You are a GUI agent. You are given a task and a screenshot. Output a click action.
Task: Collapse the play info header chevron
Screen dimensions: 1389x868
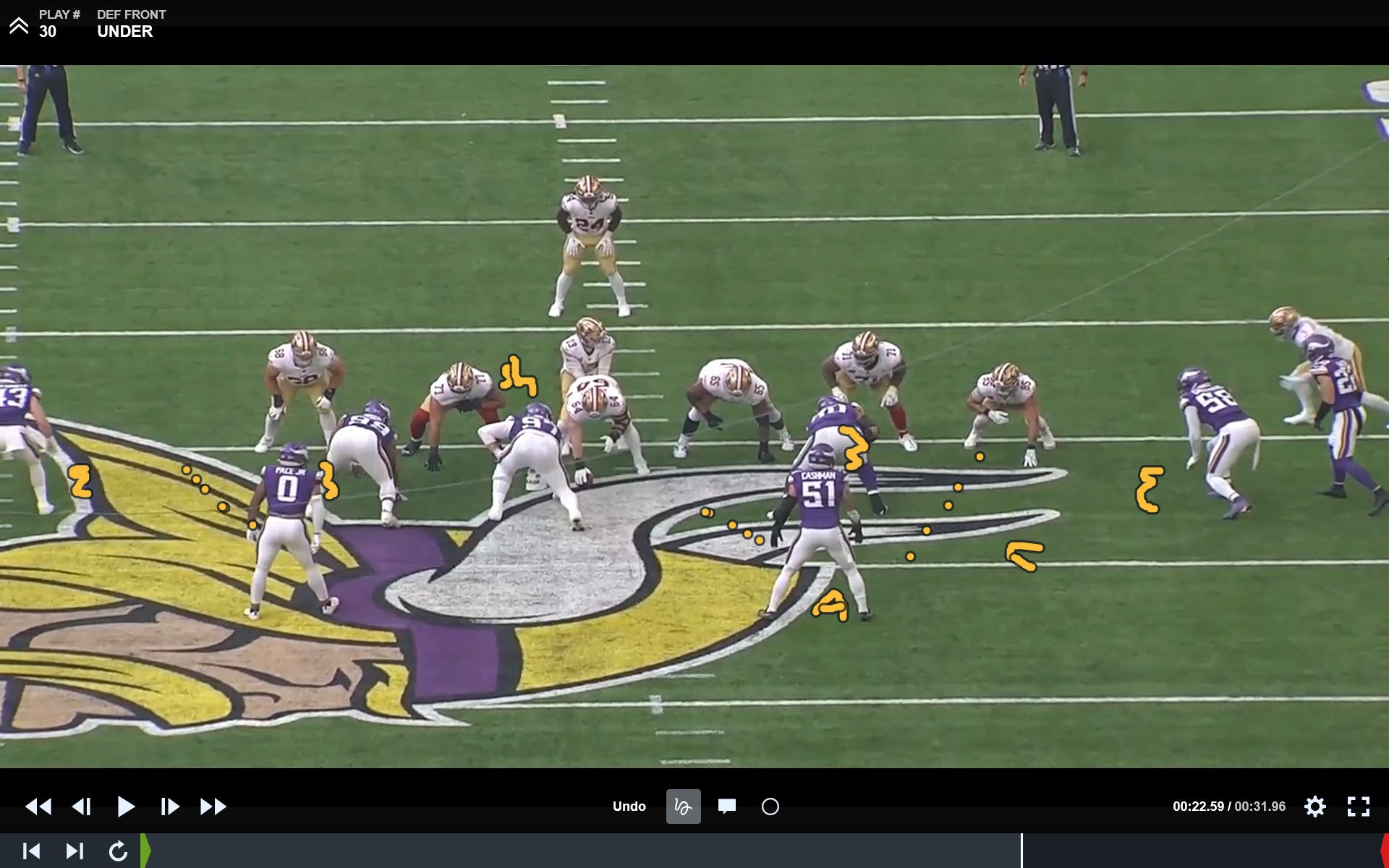pyautogui.click(x=19, y=26)
